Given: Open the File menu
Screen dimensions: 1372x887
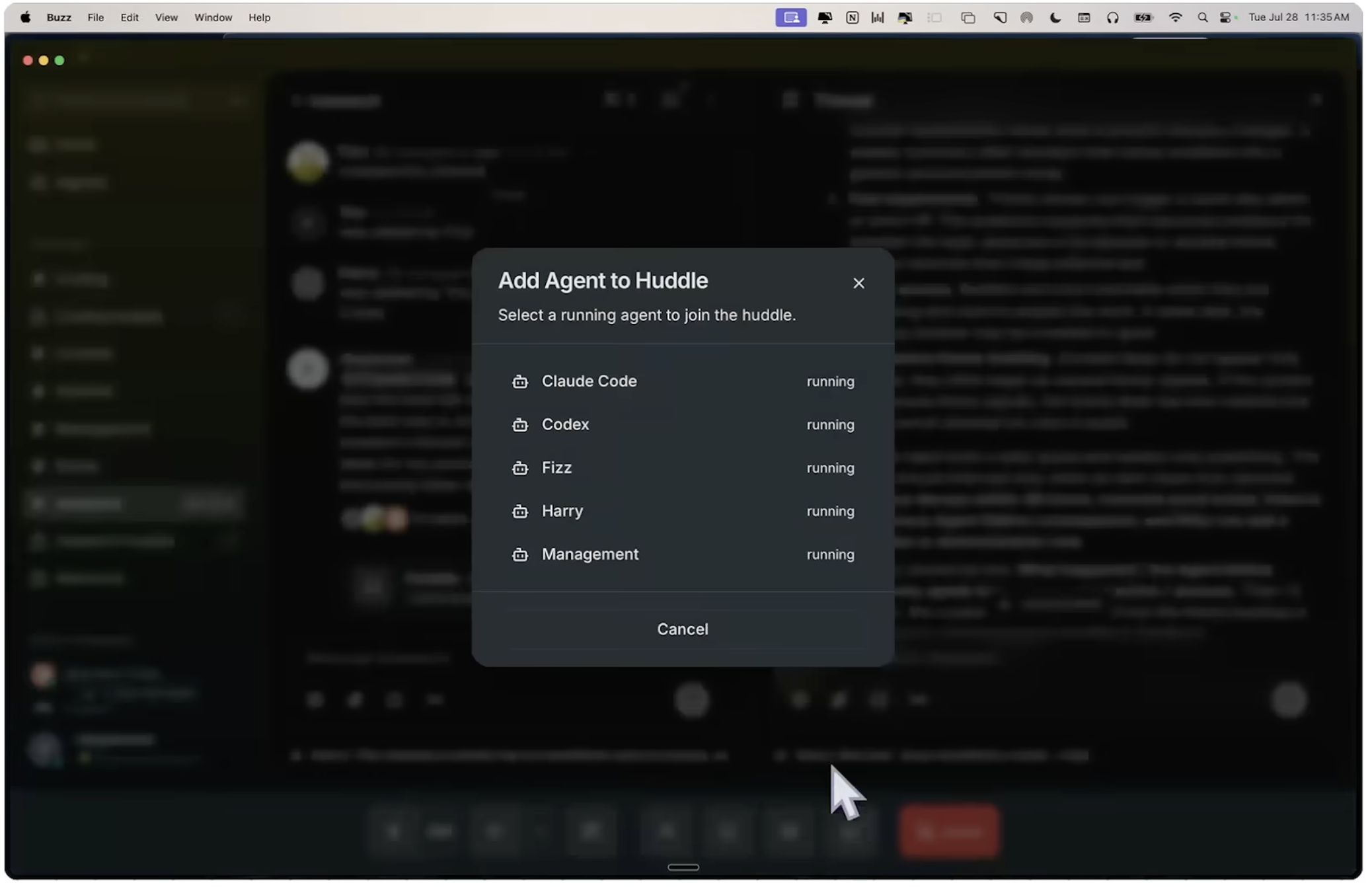Looking at the screenshot, I should click(96, 18).
